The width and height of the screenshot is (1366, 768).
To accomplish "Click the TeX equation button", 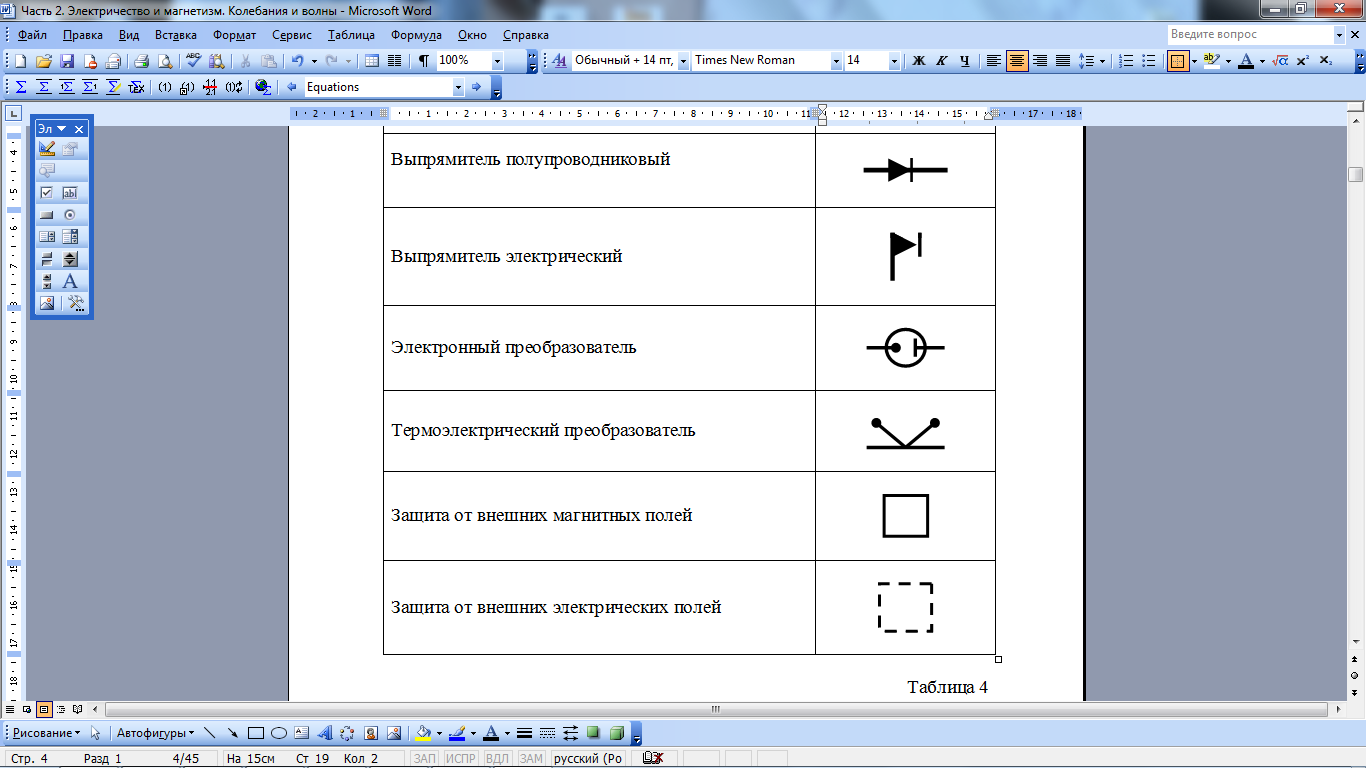I will [x=136, y=87].
